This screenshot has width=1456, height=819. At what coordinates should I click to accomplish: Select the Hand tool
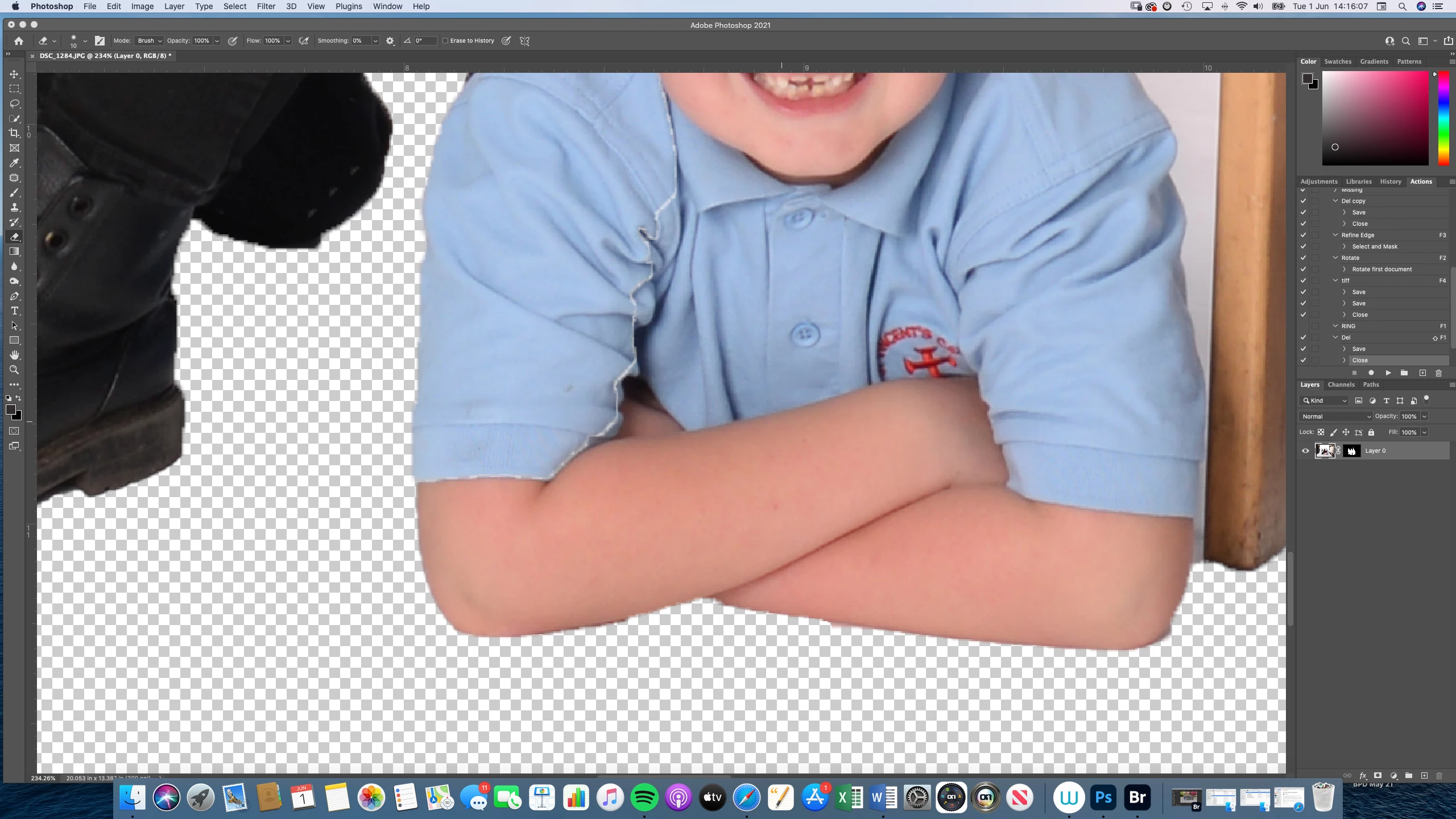14,355
